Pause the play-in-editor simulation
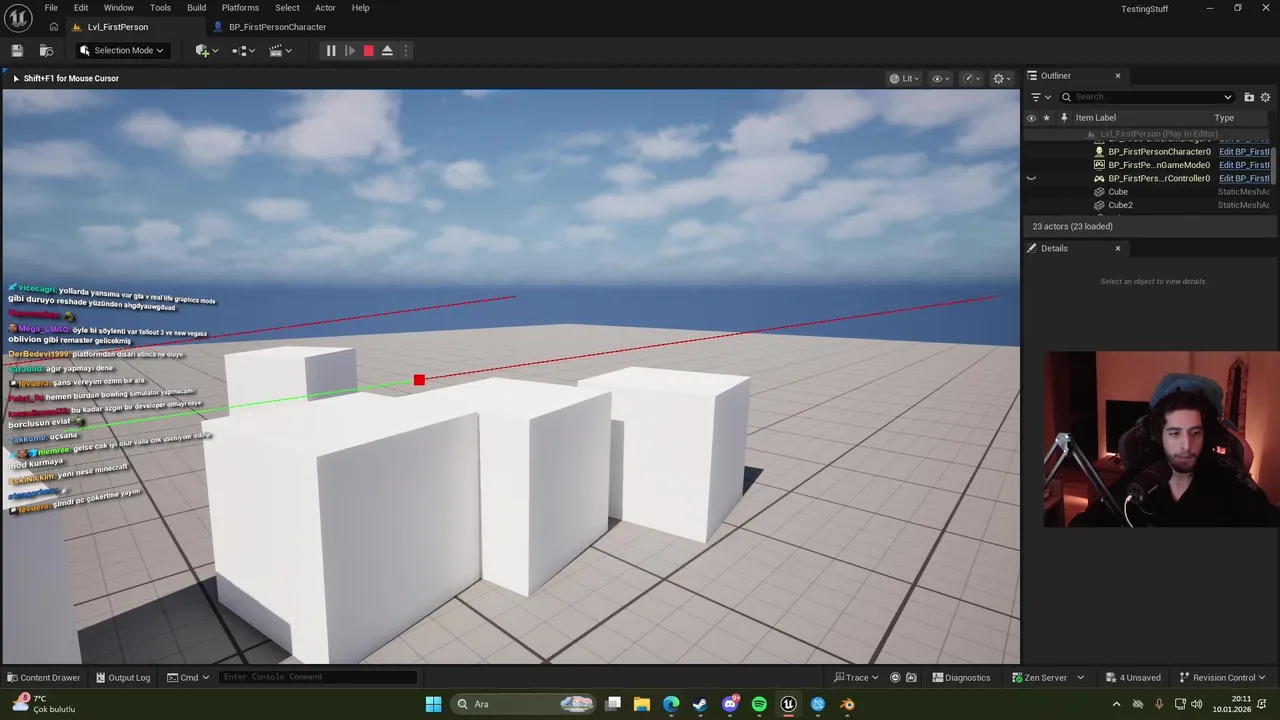 (x=331, y=51)
